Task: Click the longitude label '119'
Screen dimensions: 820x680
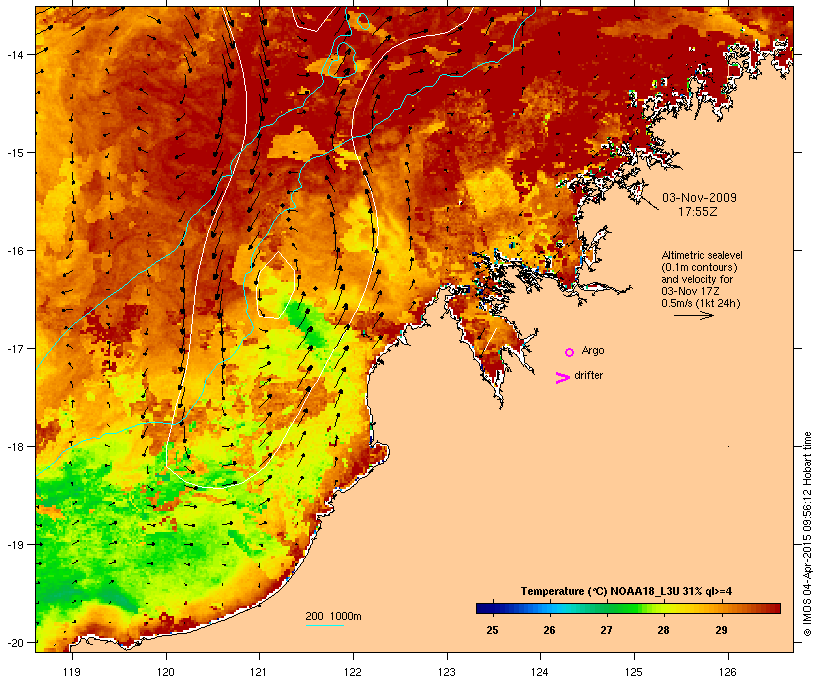Action: (x=72, y=672)
